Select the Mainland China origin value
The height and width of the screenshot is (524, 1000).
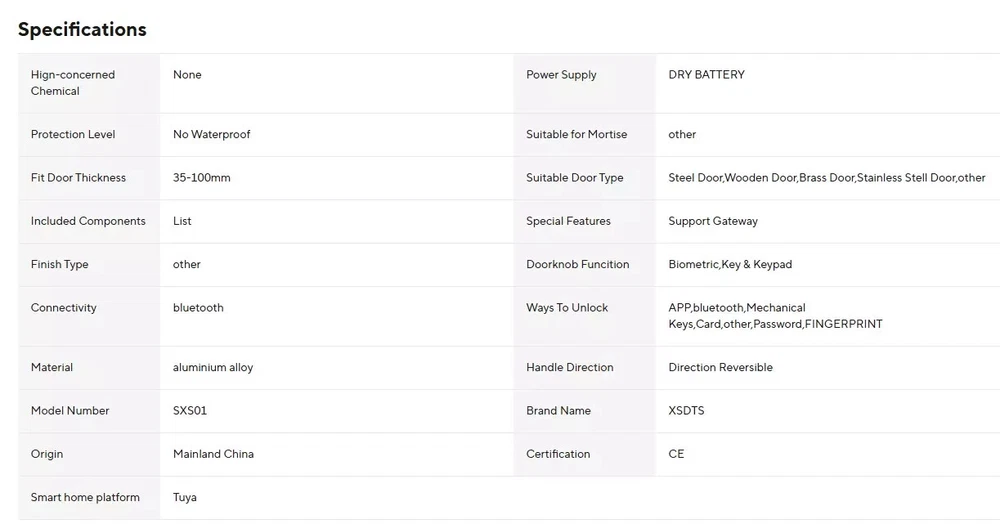(213, 454)
